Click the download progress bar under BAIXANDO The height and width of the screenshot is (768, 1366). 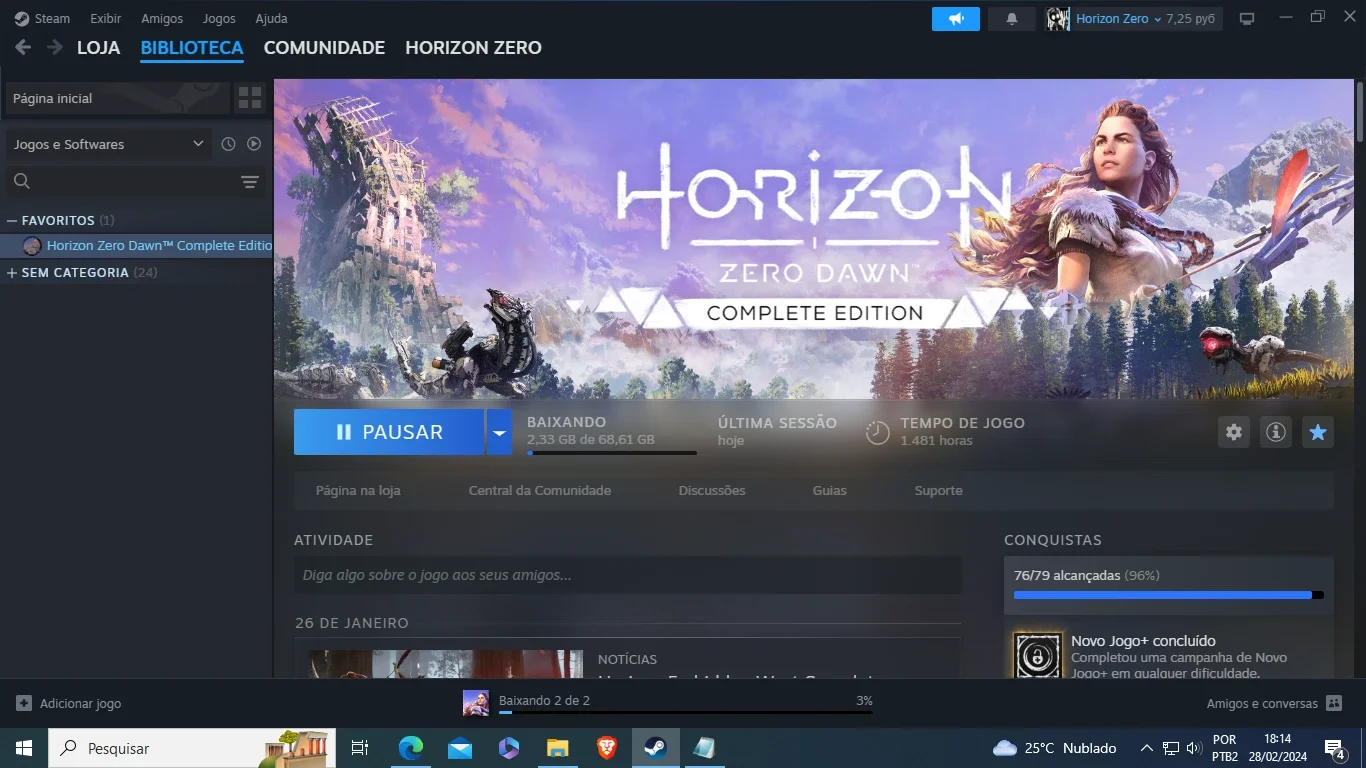point(612,453)
